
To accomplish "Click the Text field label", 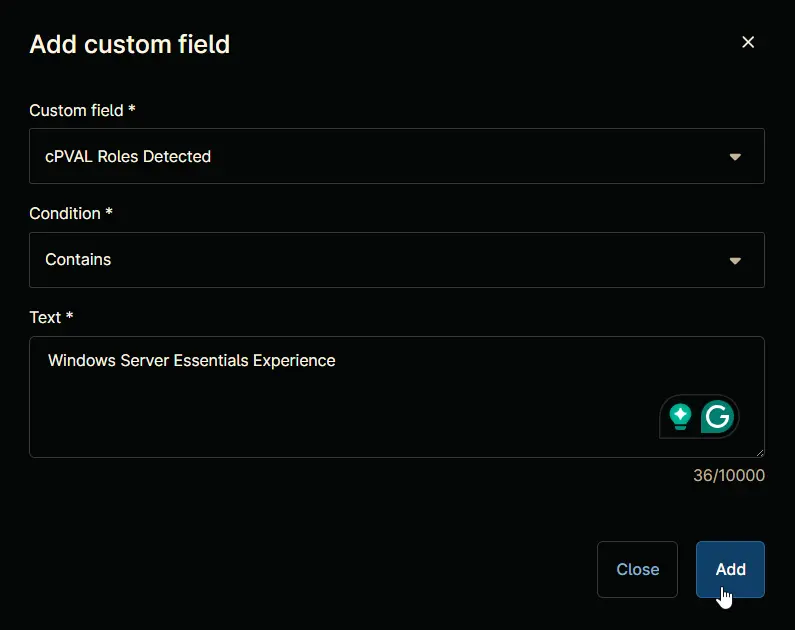I will pyautogui.click(x=51, y=317).
